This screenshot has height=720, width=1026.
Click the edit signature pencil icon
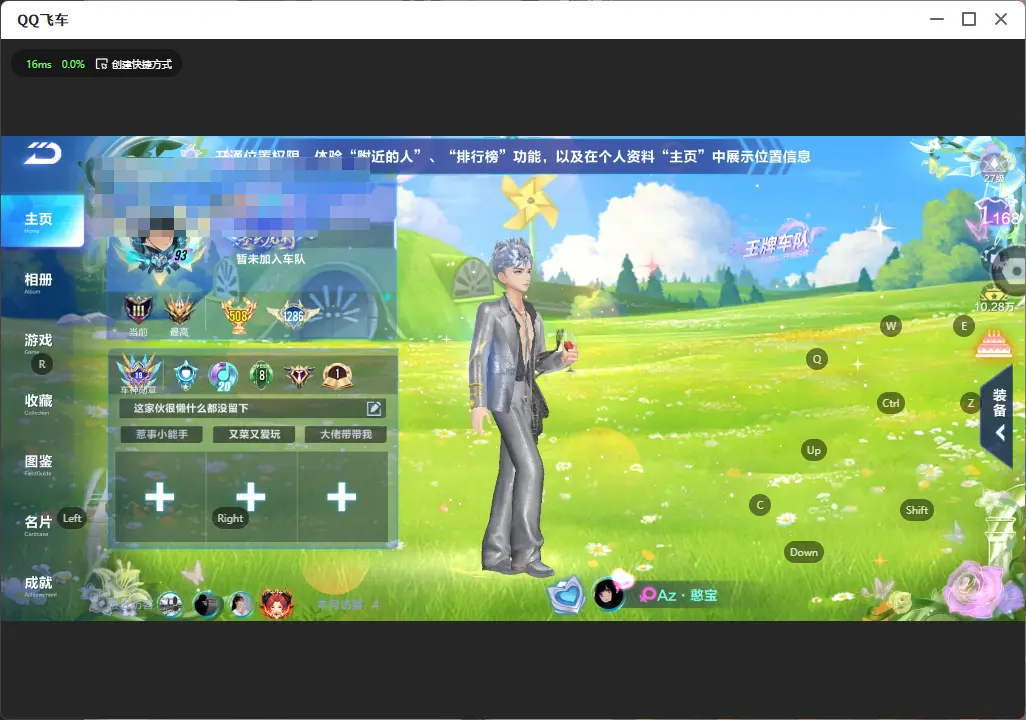pyautogui.click(x=374, y=408)
